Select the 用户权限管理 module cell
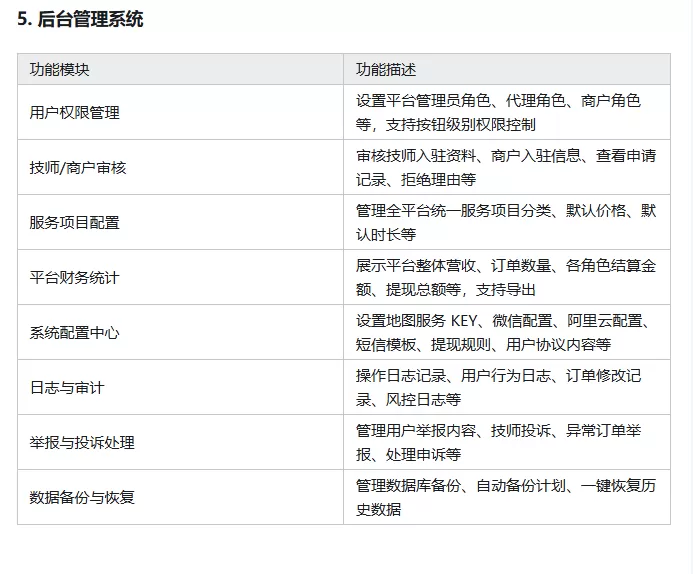693x574 pixels. click(x=75, y=112)
